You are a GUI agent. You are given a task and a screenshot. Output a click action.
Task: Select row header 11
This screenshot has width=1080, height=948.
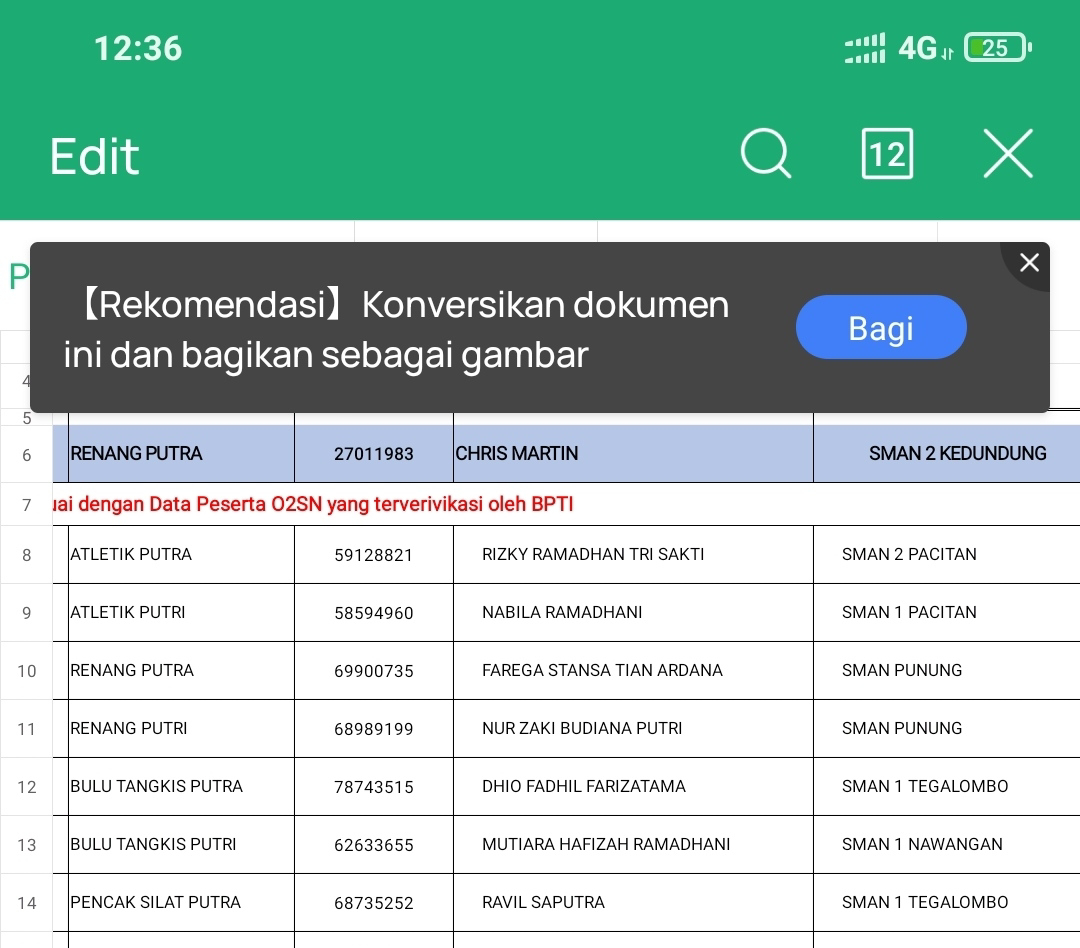point(26,729)
